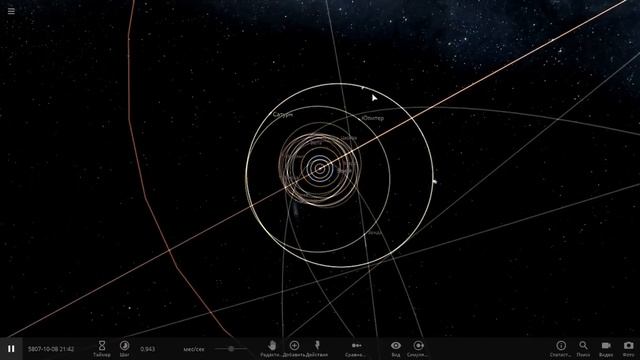Take a Фото screenshot
The height and width of the screenshot is (360, 640).
click(629, 349)
